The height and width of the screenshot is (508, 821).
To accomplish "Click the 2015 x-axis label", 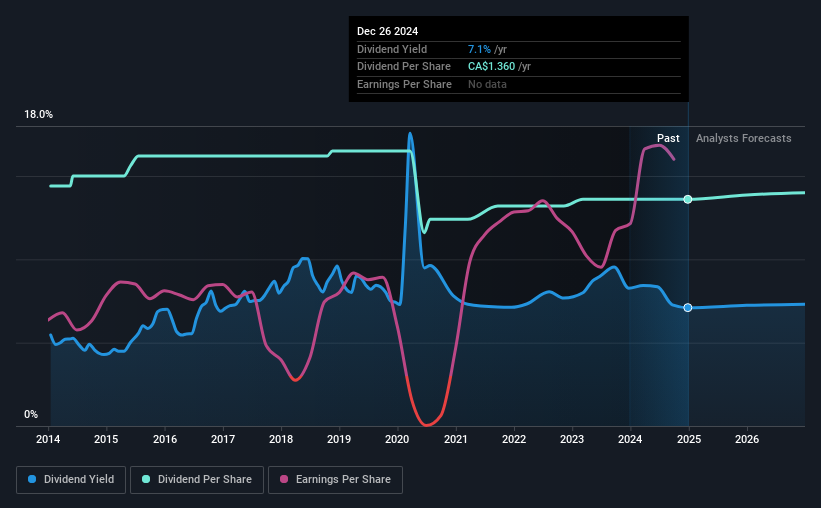I will [106, 439].
